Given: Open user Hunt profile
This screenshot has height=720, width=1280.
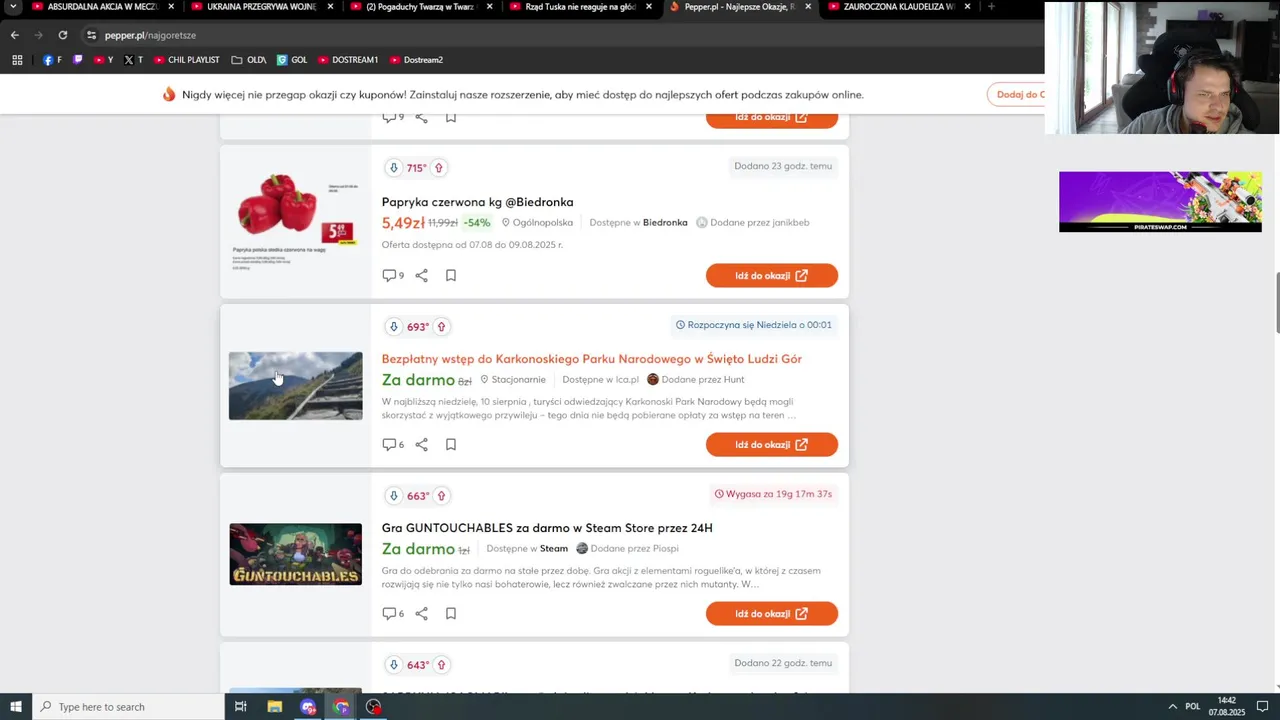Looking at the screenshot, I should [x=696, y=380].
